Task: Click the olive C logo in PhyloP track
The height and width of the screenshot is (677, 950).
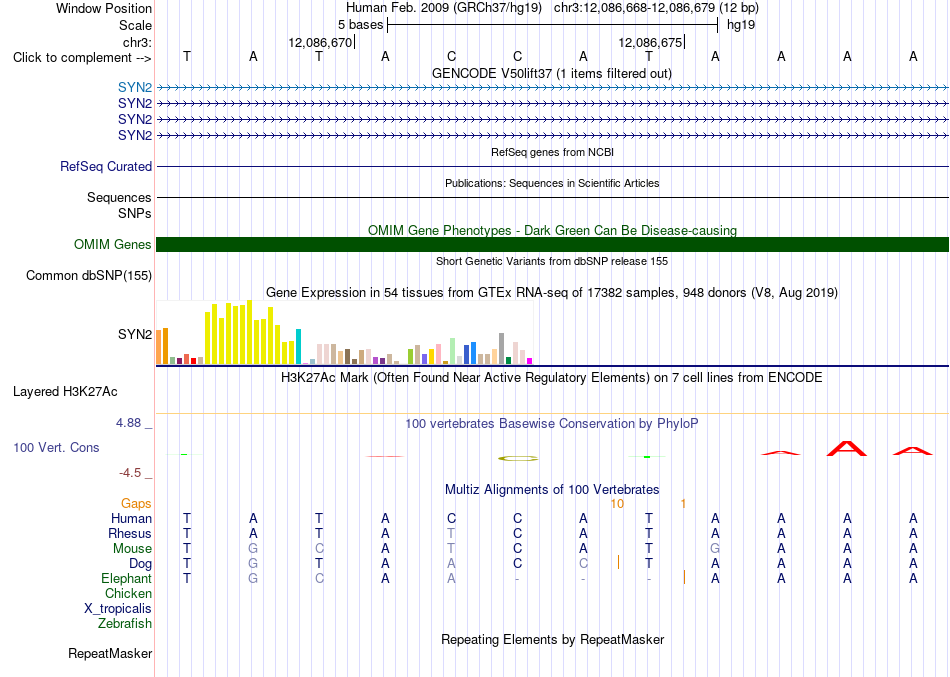Action: coord(518,458)
